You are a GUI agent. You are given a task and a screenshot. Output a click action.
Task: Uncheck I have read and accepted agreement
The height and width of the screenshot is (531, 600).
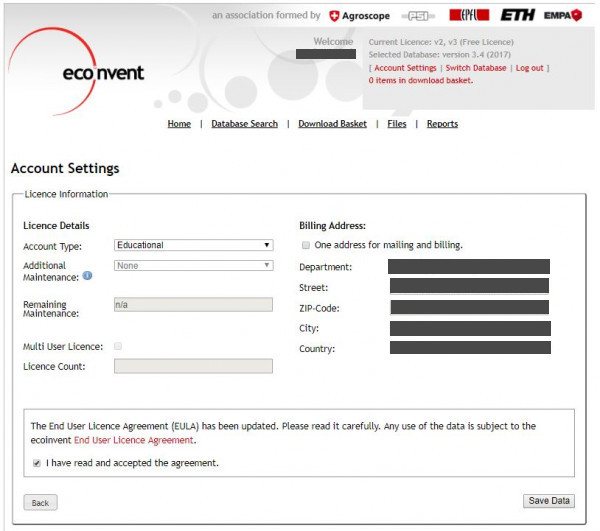pyautogui.click(x=37, y=463)
